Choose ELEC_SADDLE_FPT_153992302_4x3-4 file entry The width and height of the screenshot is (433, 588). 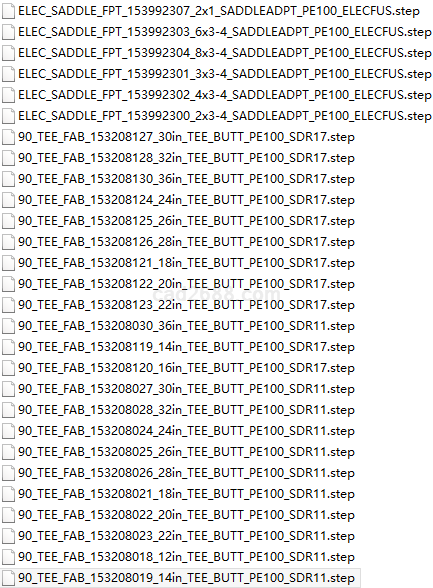(225, 95)
